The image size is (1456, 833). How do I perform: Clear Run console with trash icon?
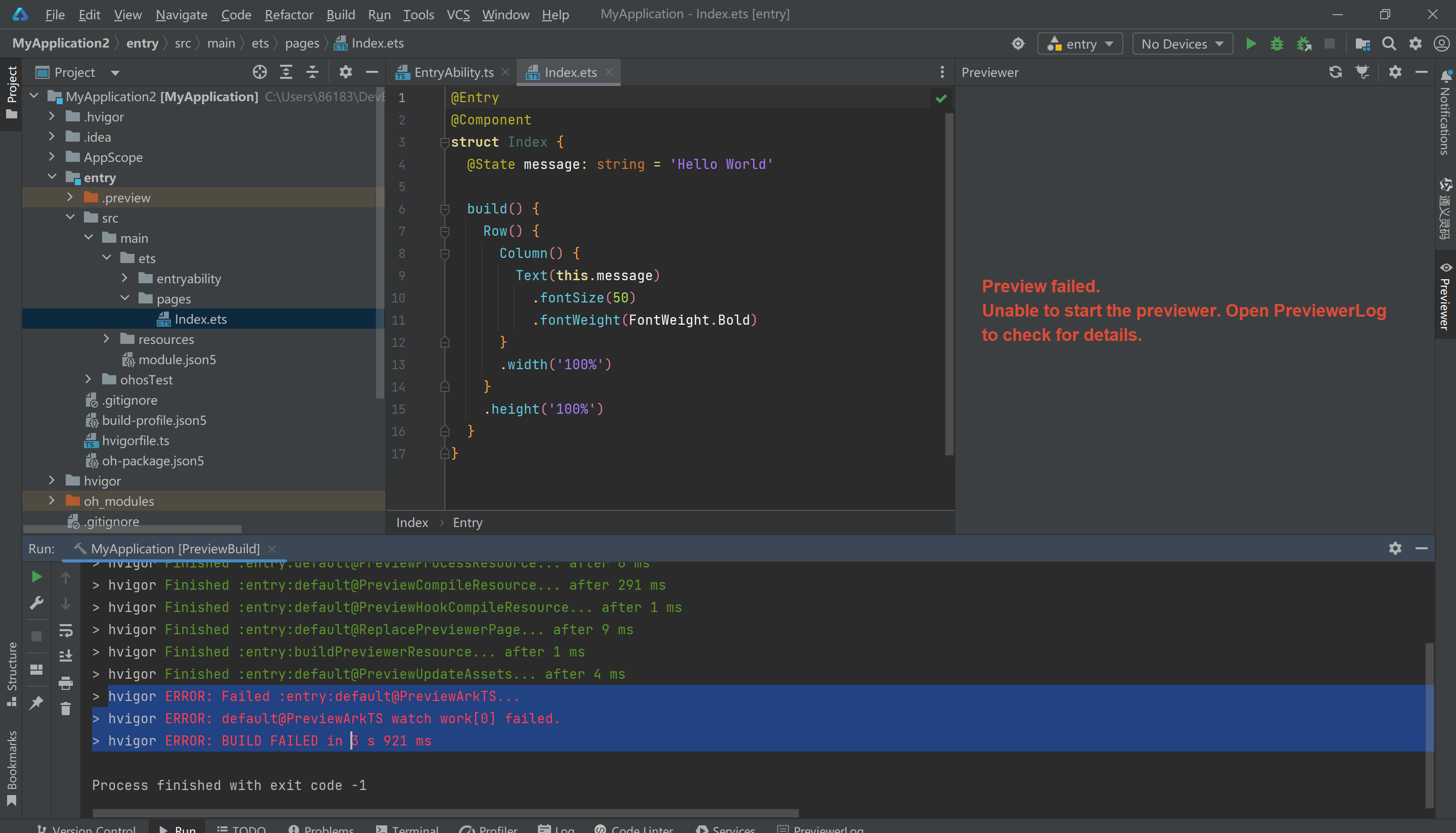[x=66, y=709]
